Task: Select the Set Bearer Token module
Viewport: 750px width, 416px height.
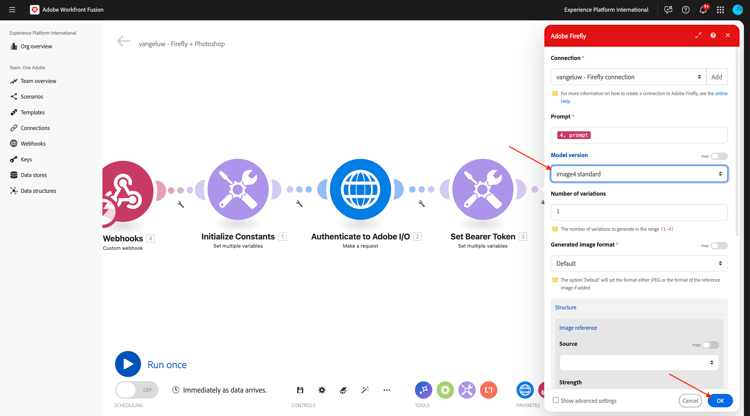Action: 483,189
